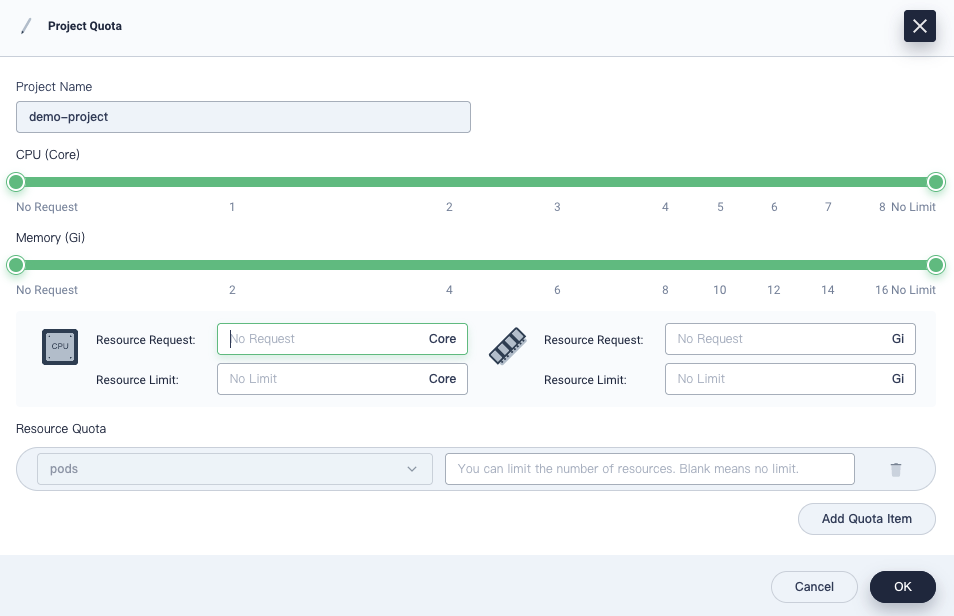Click the demo-project name field
This screenshot has height=616, width=954.
(243, 117)
